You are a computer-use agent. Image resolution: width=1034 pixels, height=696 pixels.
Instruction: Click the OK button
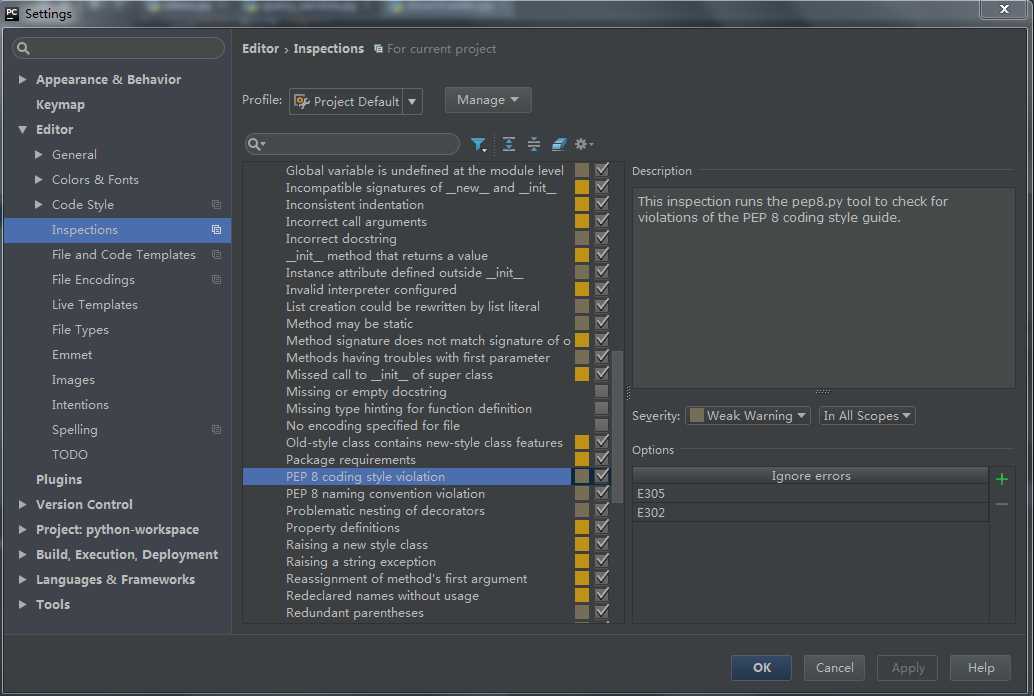tap(761, 668)
